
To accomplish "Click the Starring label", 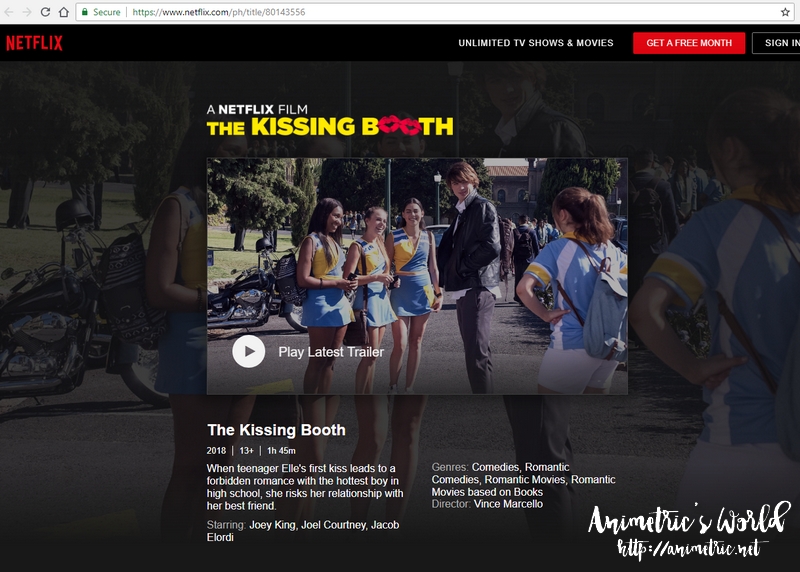I will point(226,525).
